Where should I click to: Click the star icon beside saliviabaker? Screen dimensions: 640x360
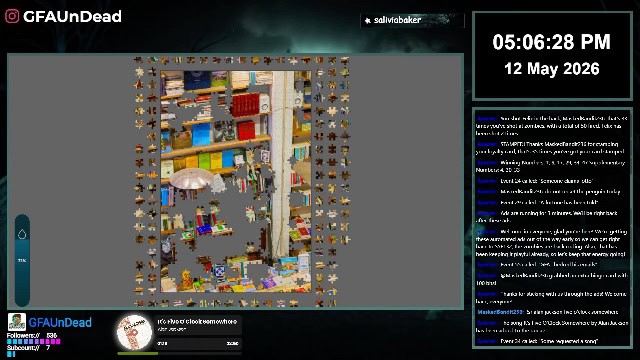tap(367, 20)
